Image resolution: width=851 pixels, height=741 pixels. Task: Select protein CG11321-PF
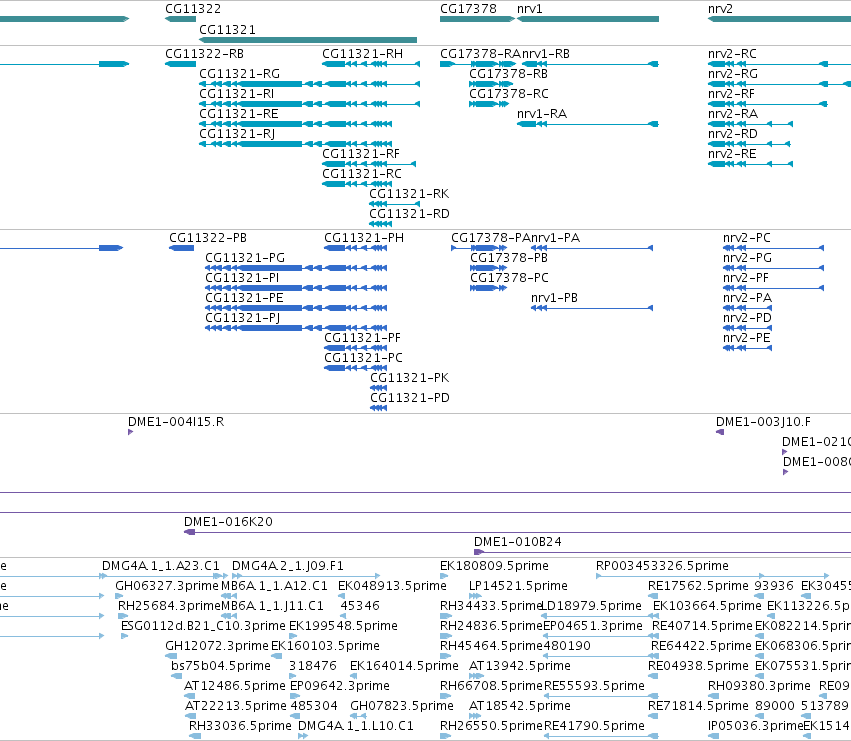[355, 348]
